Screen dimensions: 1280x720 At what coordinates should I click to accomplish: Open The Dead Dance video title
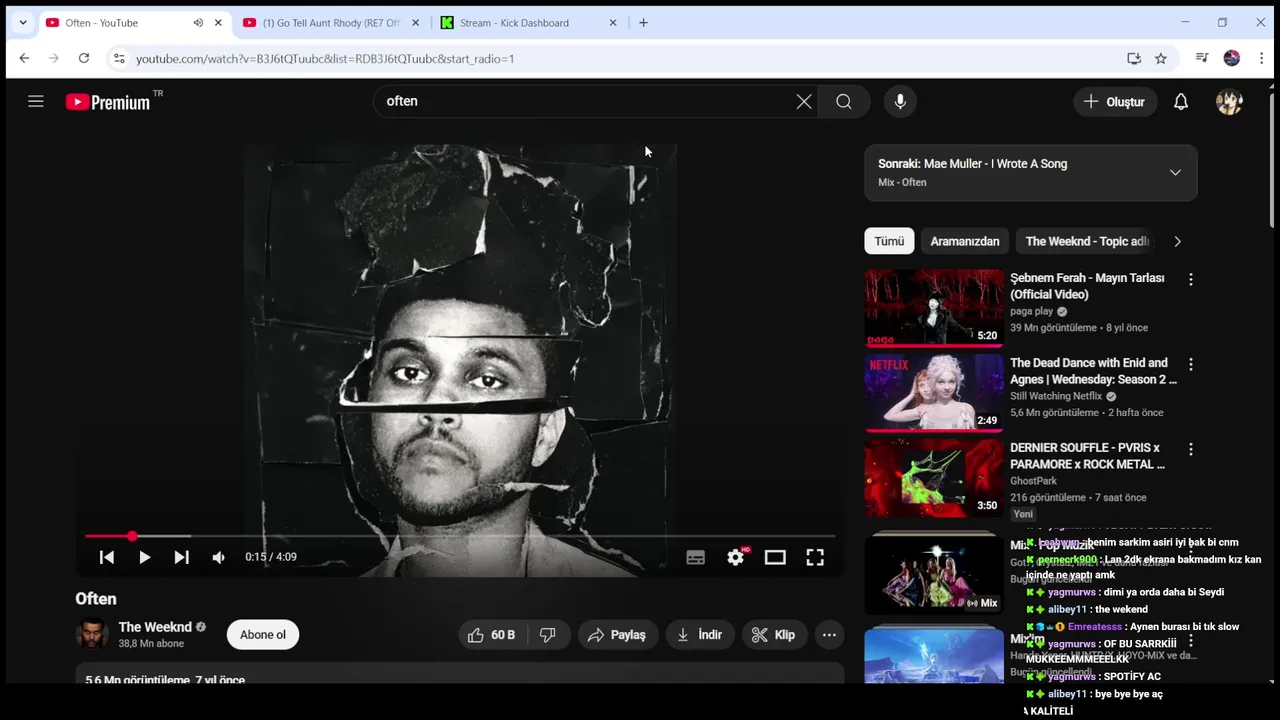click(x=1093, y=371)
